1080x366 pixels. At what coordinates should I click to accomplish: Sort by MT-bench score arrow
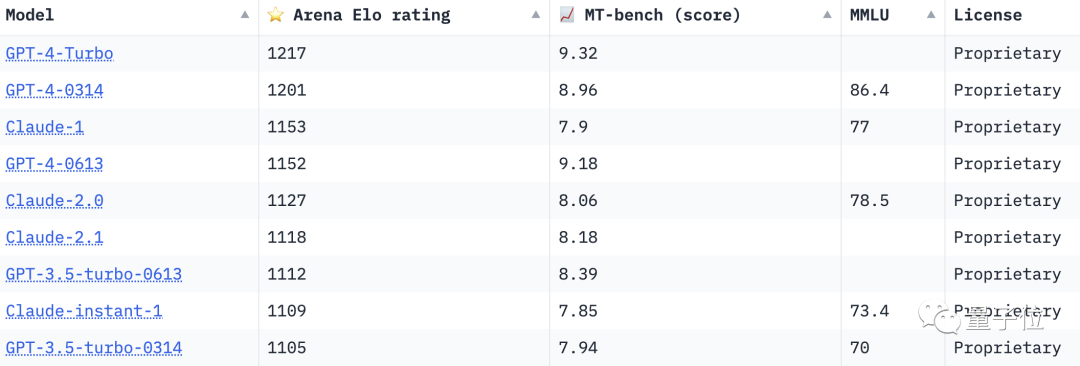click(827, 15)
